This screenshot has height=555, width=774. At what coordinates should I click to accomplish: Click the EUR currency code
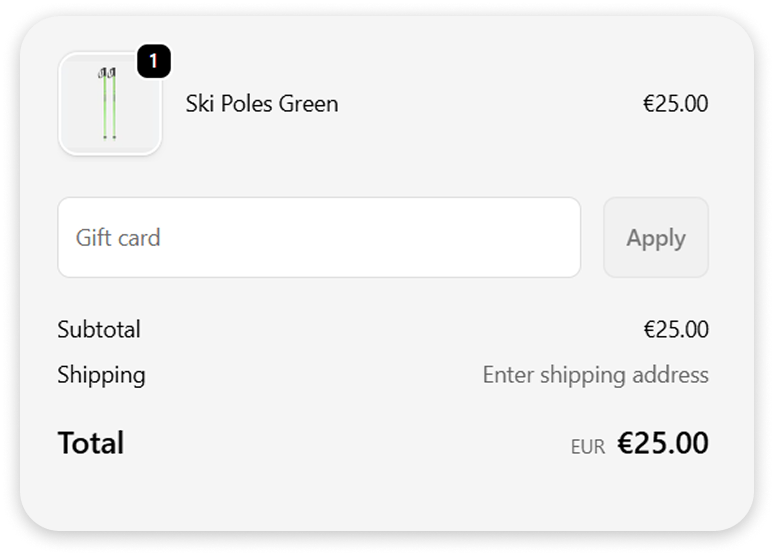pos(588,447)
